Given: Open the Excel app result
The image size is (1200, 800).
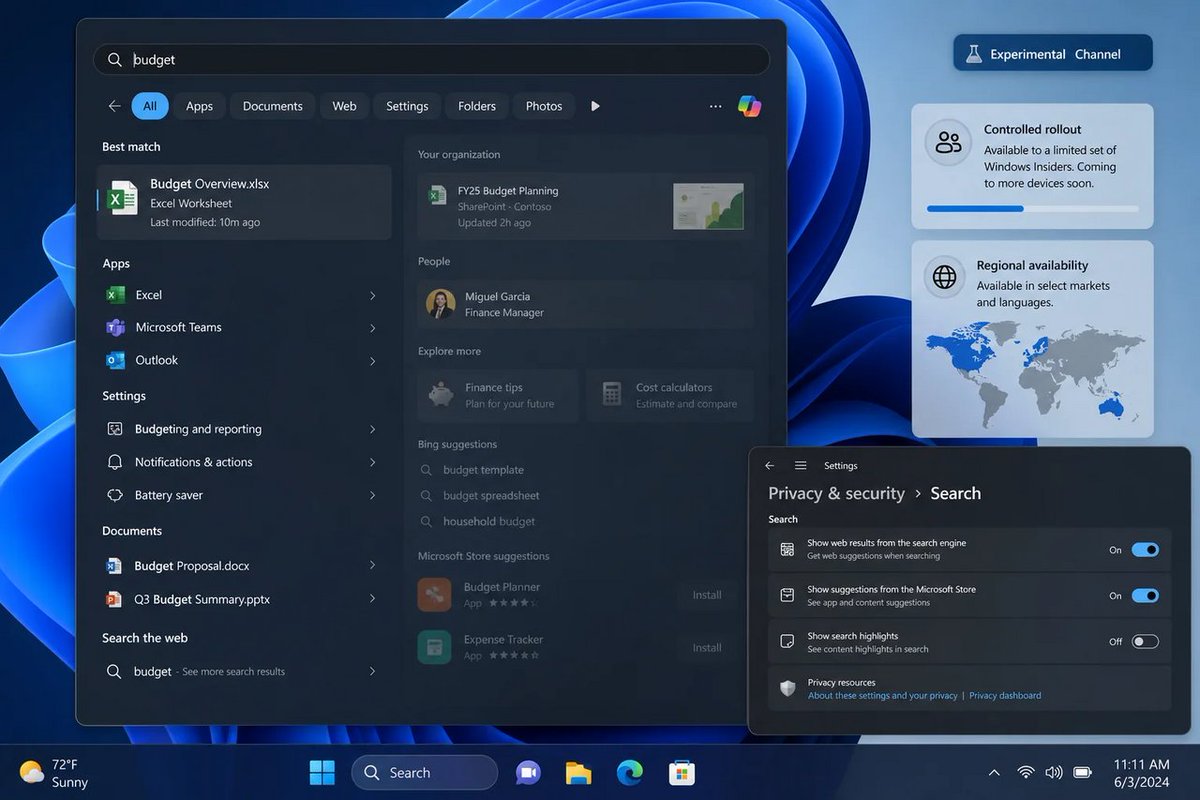Looking at the screenshot, I should point(241,295).
